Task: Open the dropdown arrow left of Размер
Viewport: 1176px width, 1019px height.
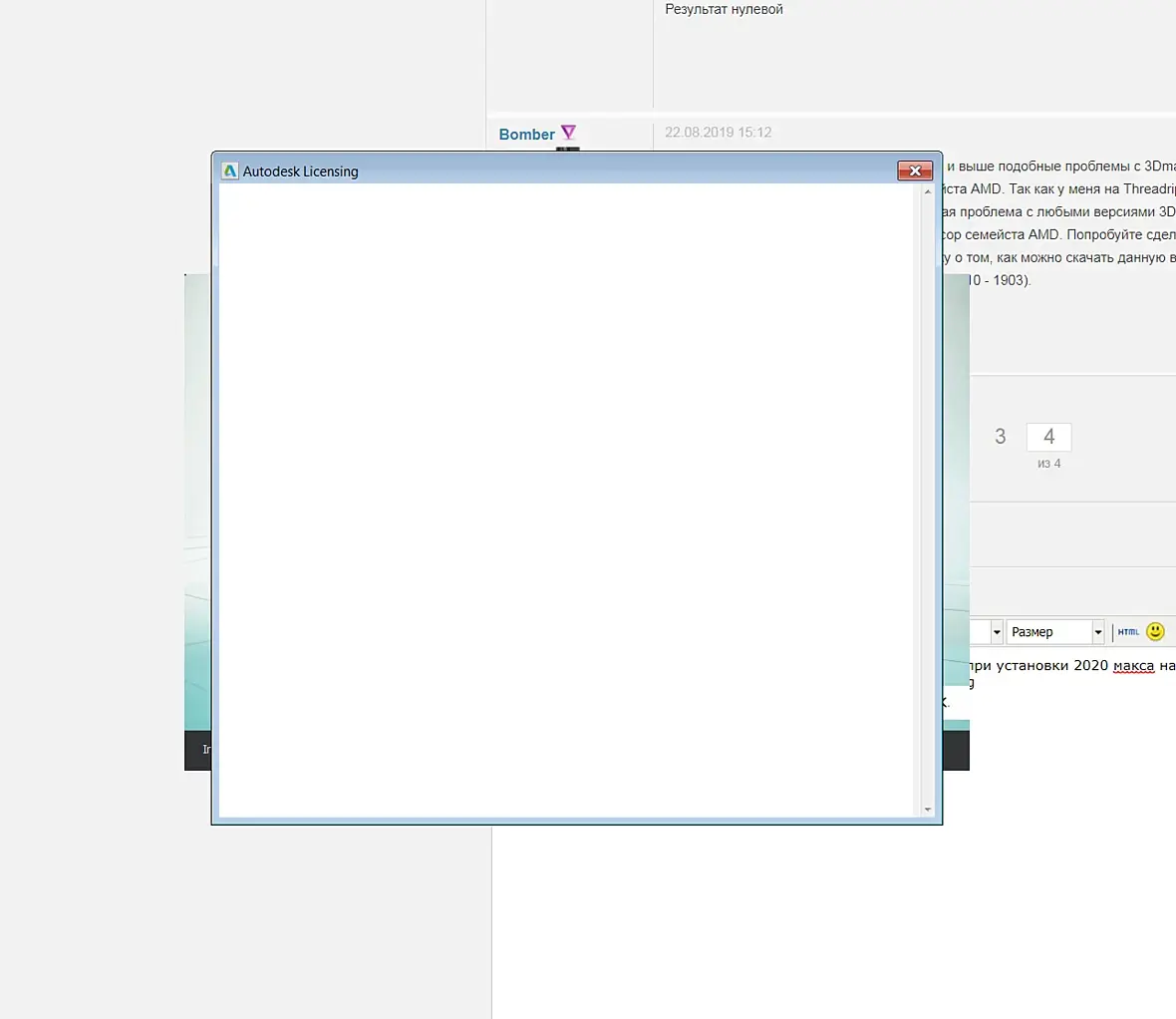Action: (996, 632)
